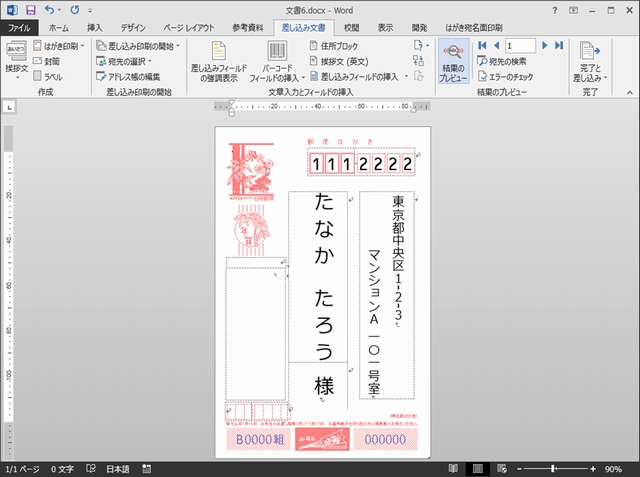Insert 挨拶文 (英文)
This screenshot has height=477, width=640.
[339, 61]
